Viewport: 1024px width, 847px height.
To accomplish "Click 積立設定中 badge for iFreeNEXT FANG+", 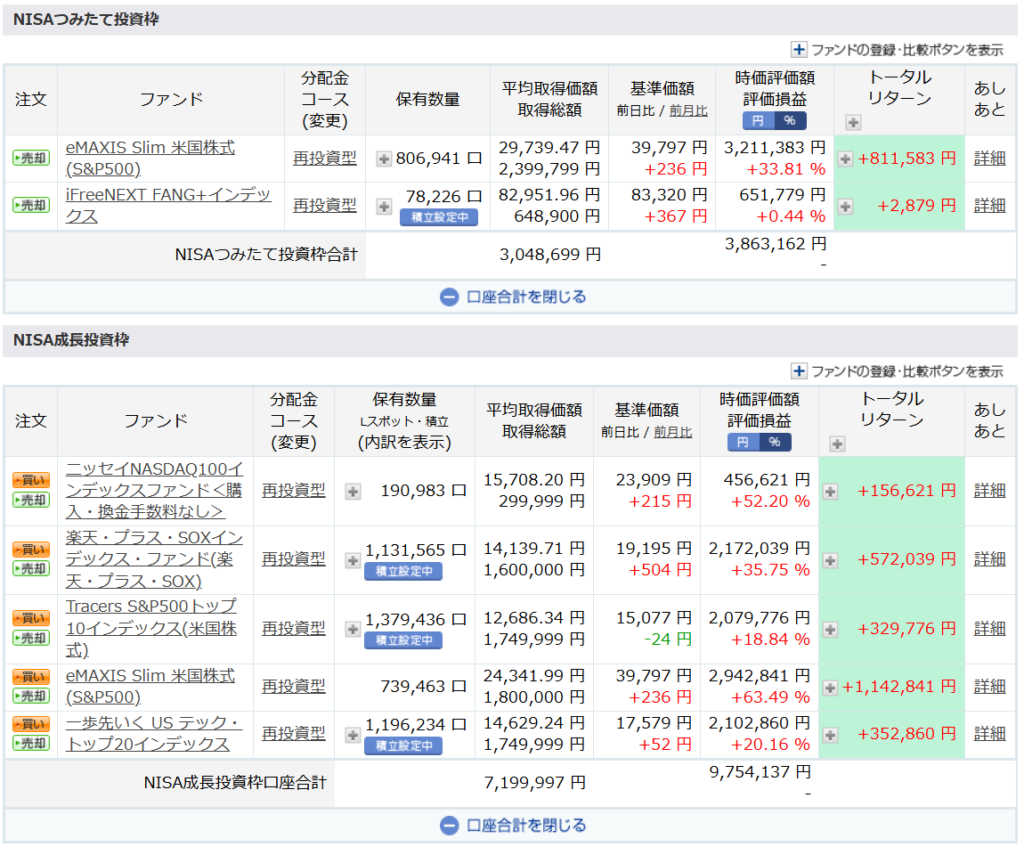I will point(439,217).
